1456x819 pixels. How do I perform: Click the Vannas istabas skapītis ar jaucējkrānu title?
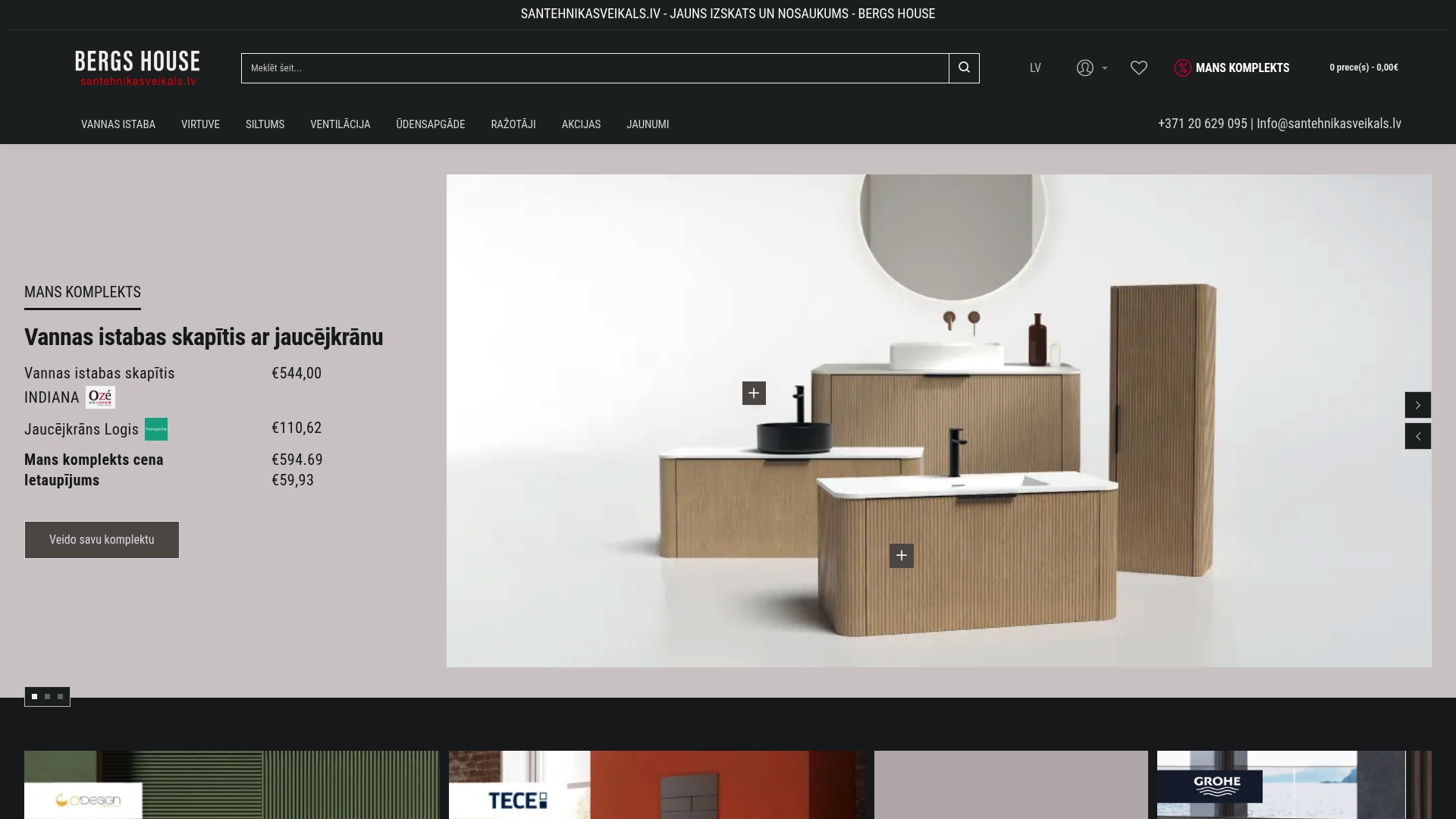(x=203, y=337)
